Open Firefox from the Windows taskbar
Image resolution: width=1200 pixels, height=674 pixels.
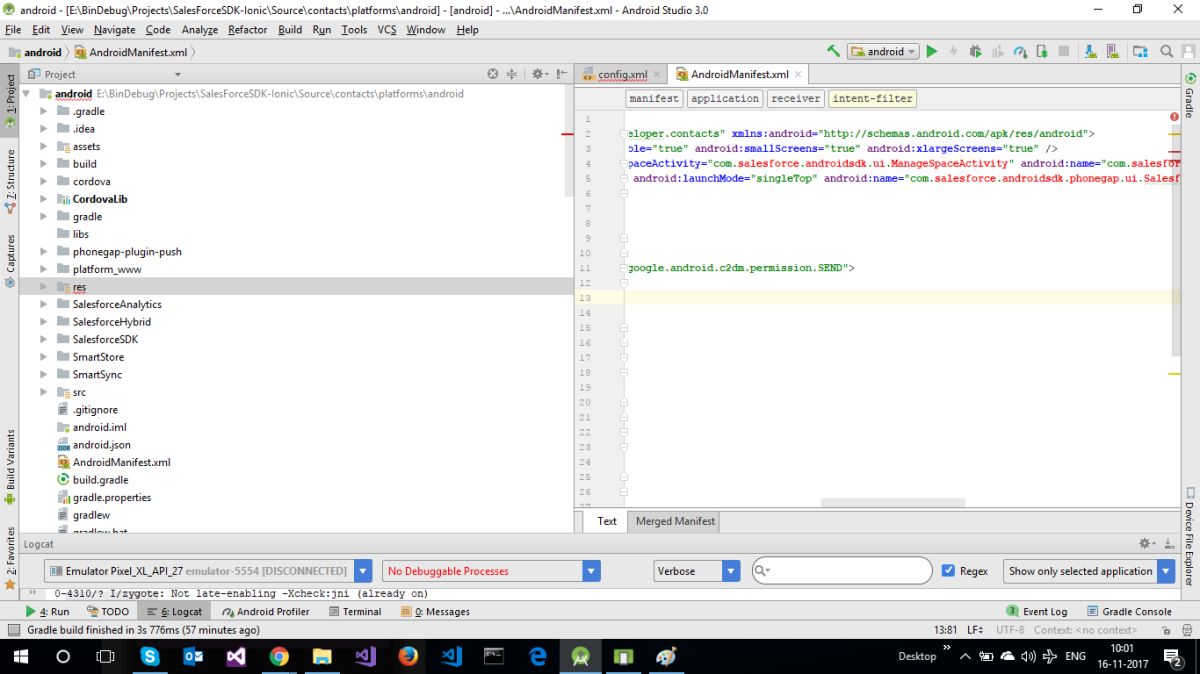408,656
